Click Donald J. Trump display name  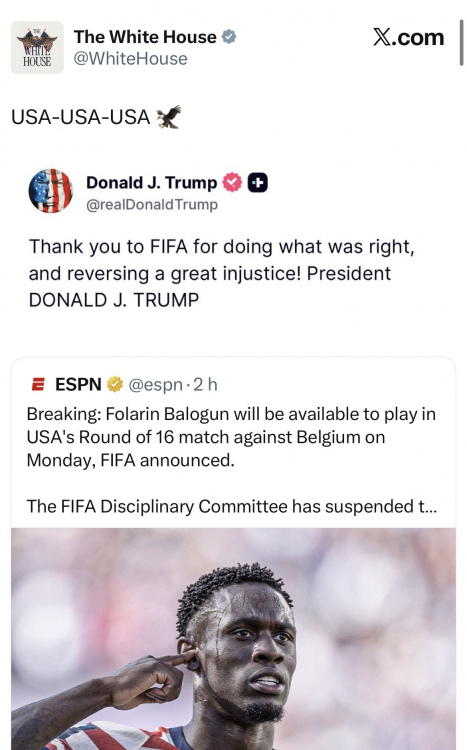tap(152, 182)
